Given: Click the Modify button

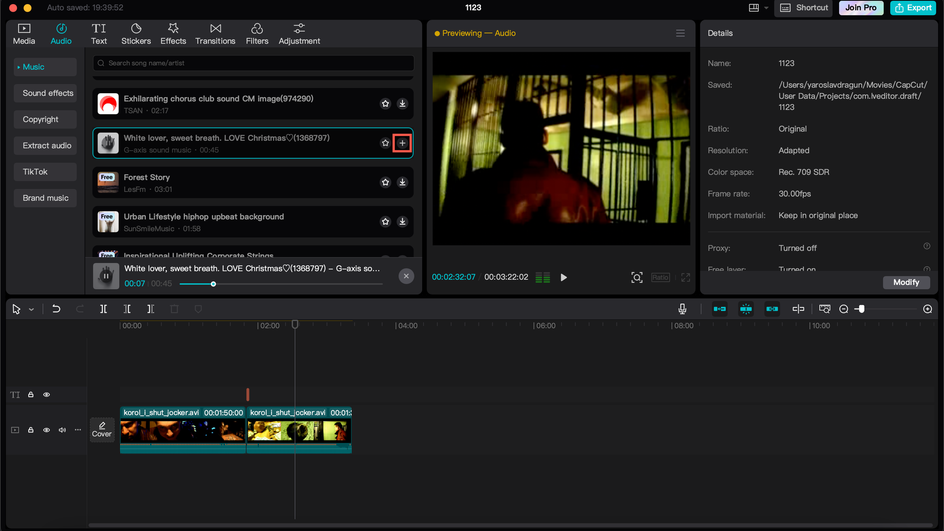Looking at the screenshot, I should click(x=906, y=282).
